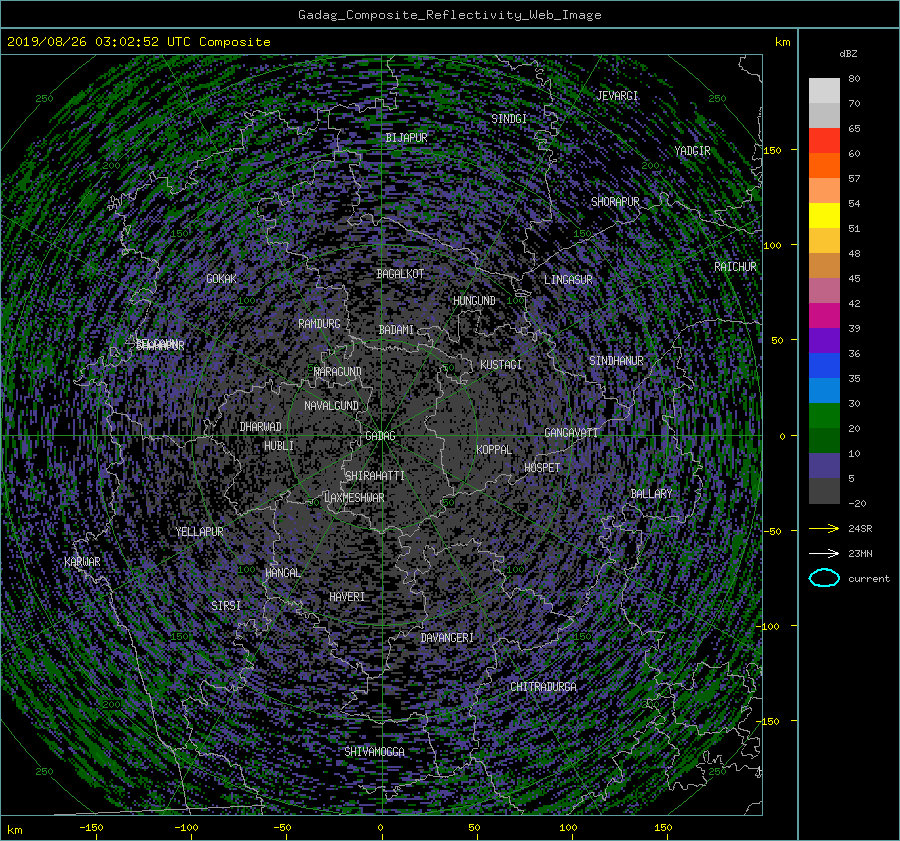Click the timestamp 2019/08/26 03:02:52 UTC Composite

coord(138,42)
